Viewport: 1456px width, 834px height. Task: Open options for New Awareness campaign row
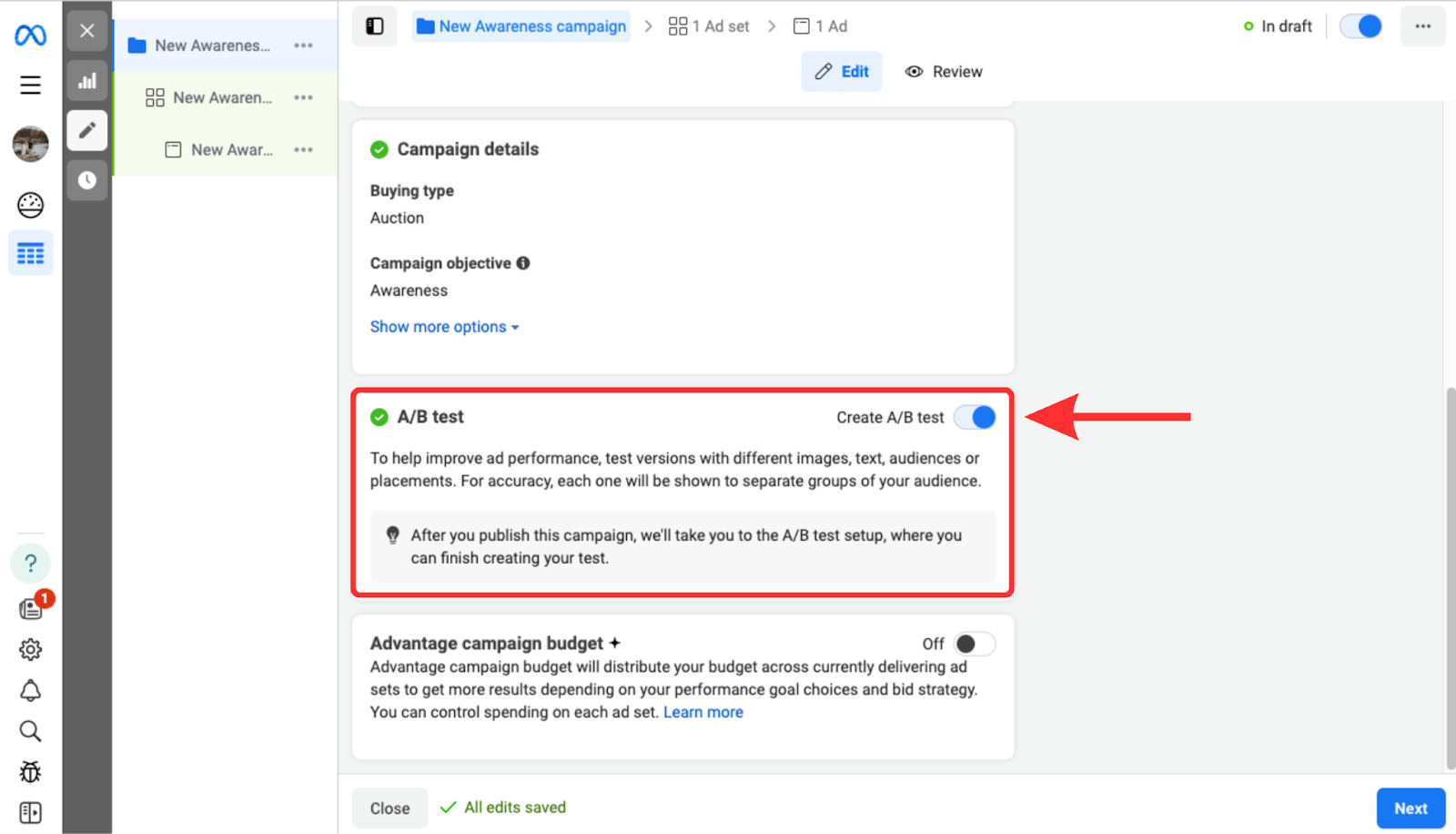click(x=303, y=46)
